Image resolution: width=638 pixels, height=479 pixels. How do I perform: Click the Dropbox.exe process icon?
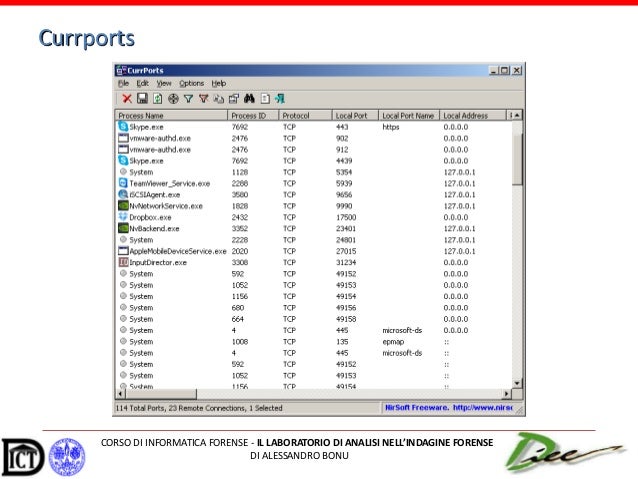pyautogui.click(x=123, y=217)
